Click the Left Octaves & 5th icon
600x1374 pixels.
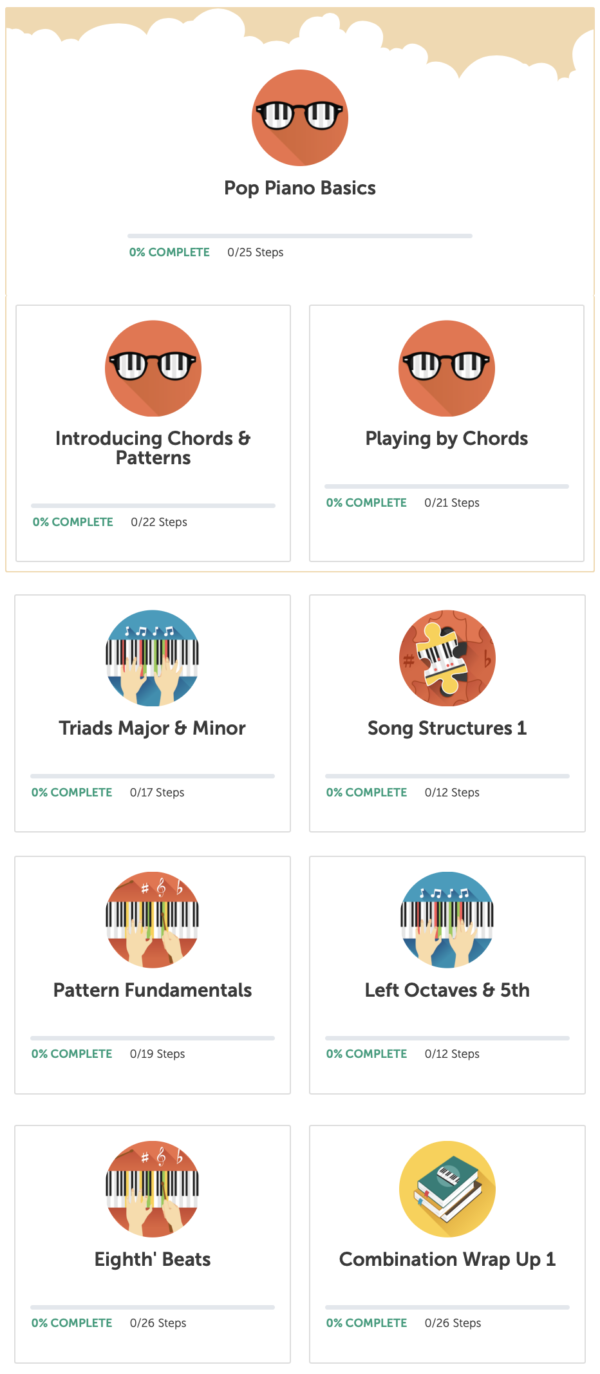pos(446,920)
